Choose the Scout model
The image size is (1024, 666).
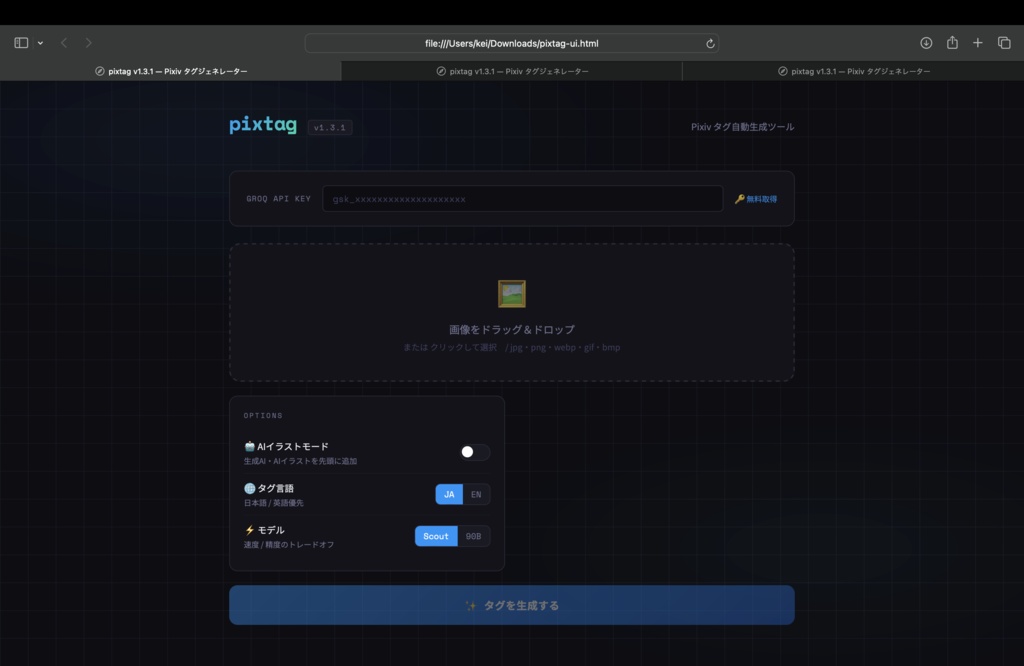[436, 536]
